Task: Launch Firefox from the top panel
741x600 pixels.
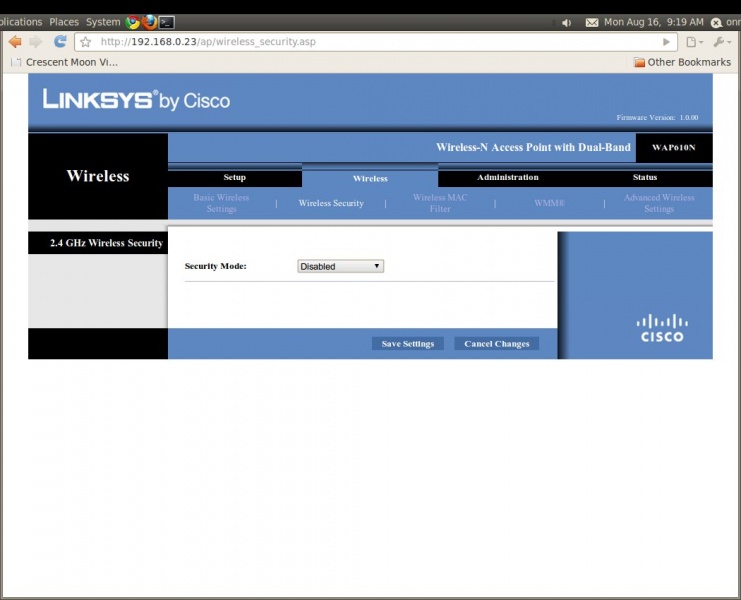Action: (149, 22)
